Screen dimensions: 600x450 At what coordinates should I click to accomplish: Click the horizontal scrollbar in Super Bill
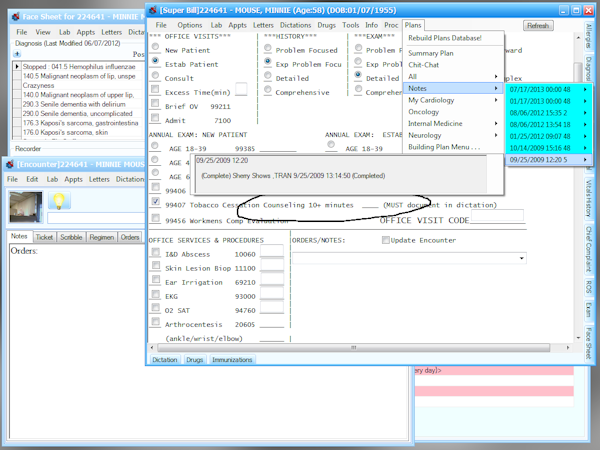tap(350, 346)
